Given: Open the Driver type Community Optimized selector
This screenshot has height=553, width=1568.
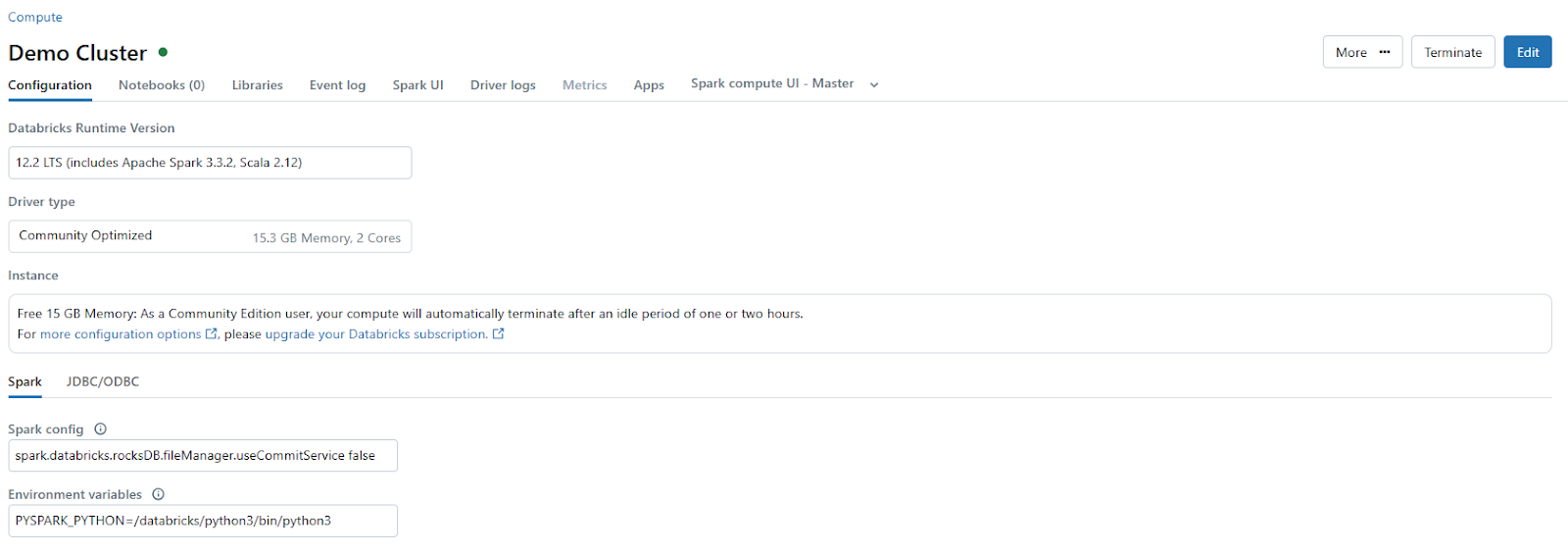Looking at the screenshot, I should (210, 236).
